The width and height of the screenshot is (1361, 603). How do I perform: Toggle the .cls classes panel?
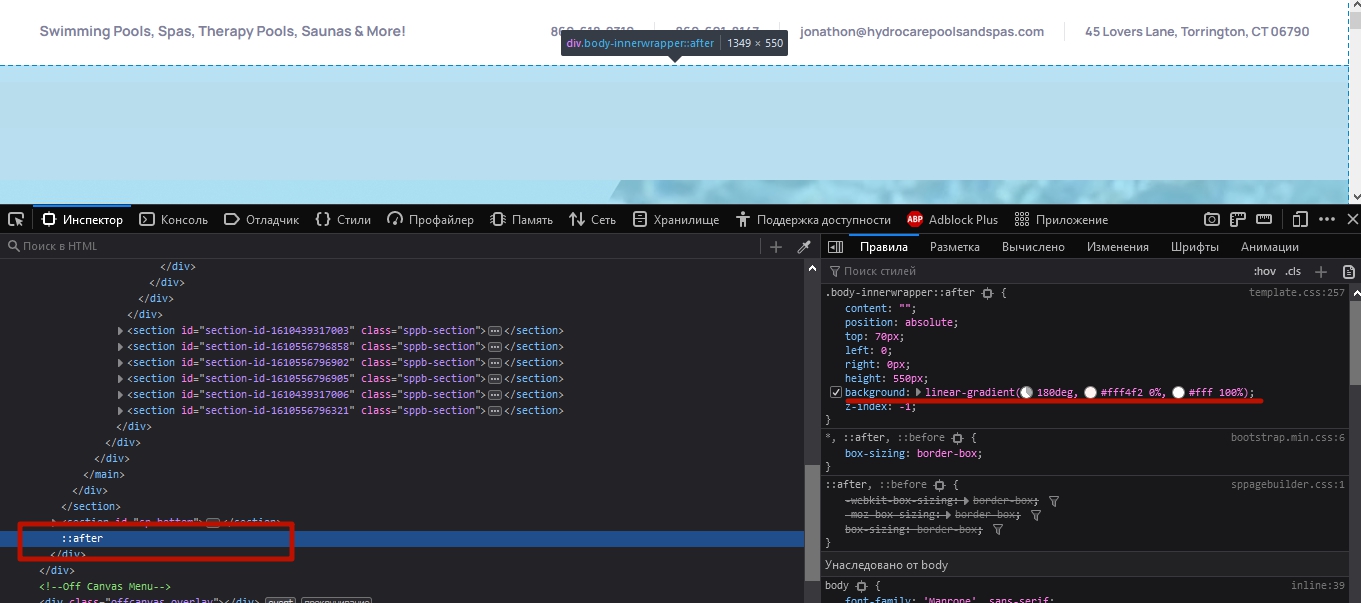tap(1293, 272)
